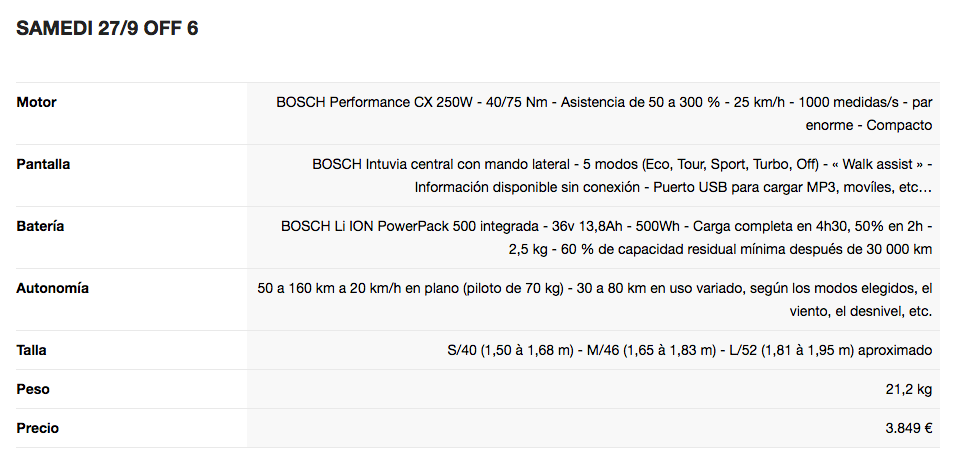Click the 'Información disponible sin conexión' line
The image size is (954, 456).
pos(673,187)
